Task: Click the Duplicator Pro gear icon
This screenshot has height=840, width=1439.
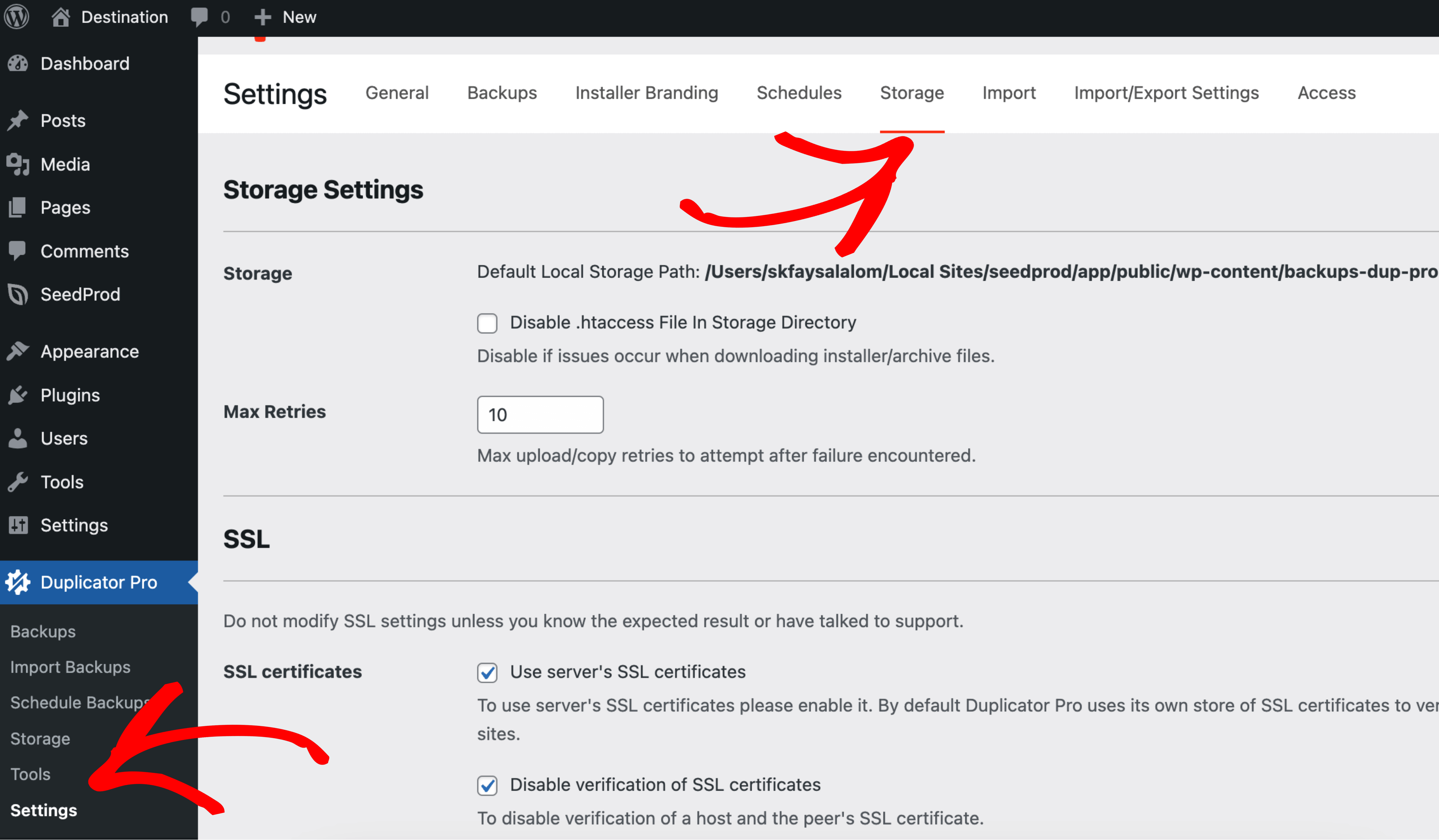Action: click(18, 582)
